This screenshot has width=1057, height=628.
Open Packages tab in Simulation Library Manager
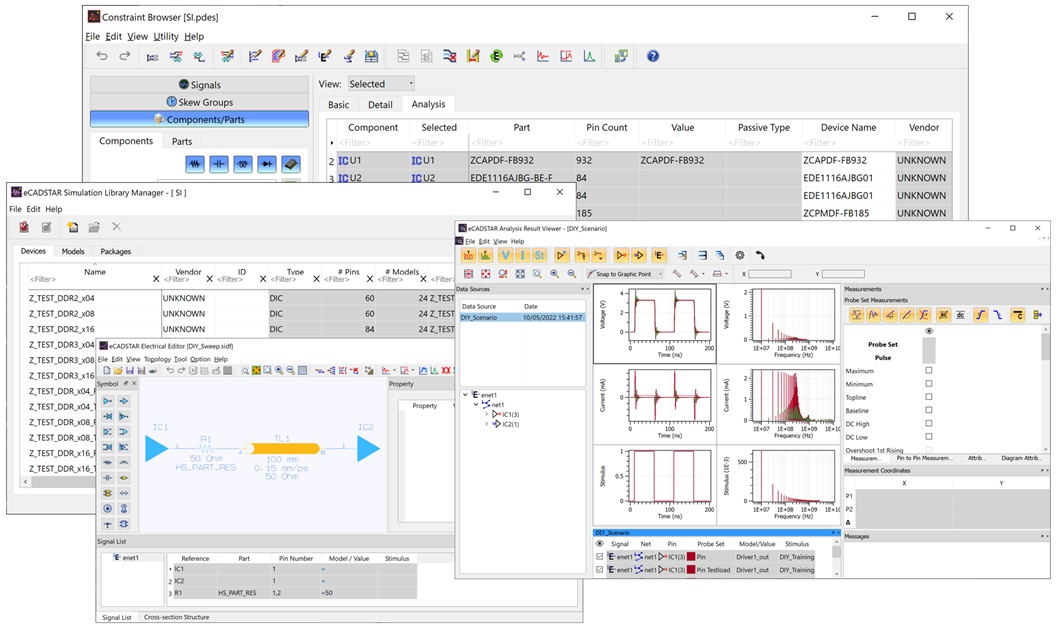point(115,251)
